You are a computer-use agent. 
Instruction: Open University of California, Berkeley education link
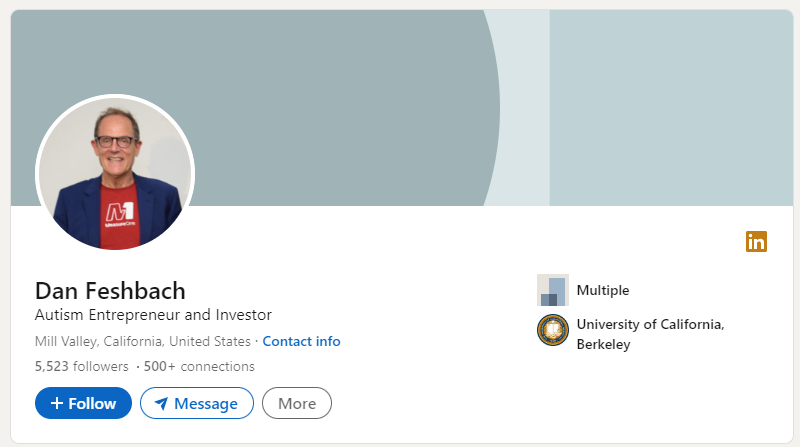click(651, 334)
